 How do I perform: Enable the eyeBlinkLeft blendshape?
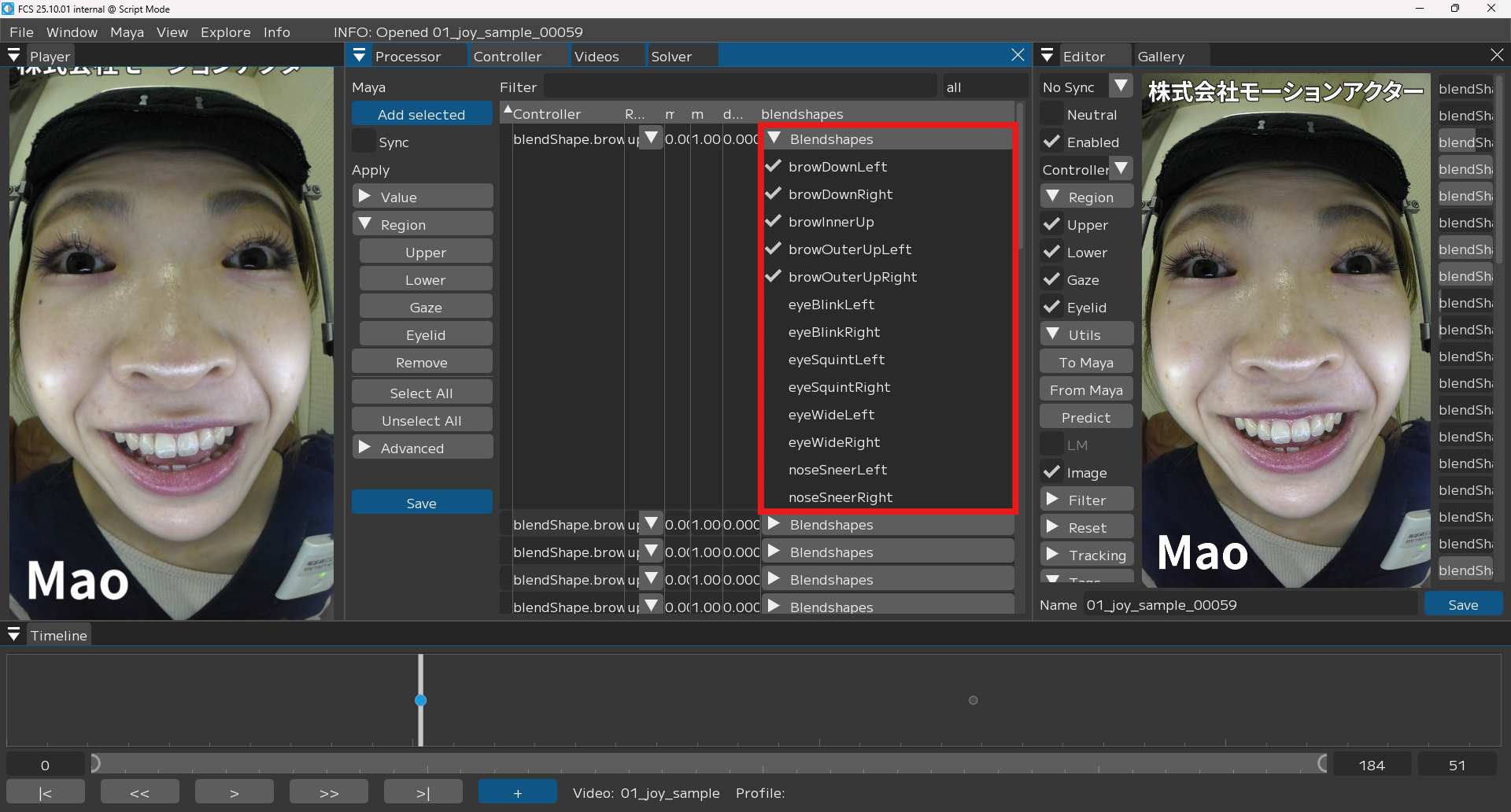click(774, 304)
